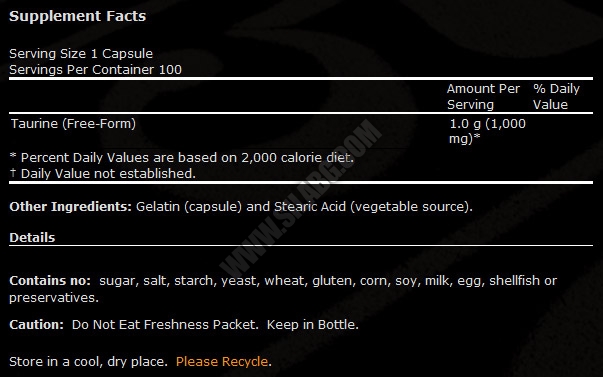Select the Supplement Facts heading
Viewport: 603px width, 377px height.
(78, 16)
